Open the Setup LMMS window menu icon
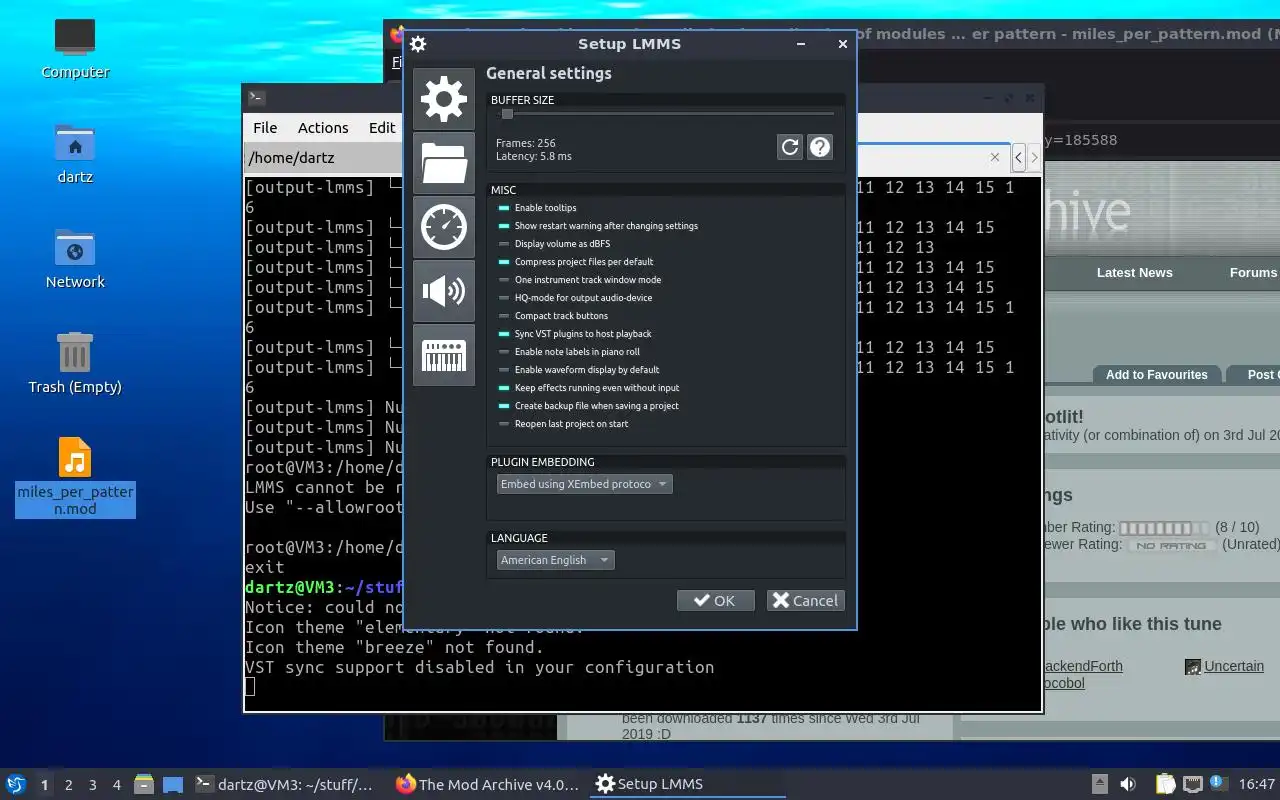Image resolution: width=1280 pixels, height=800 pixels. point(418,44)
